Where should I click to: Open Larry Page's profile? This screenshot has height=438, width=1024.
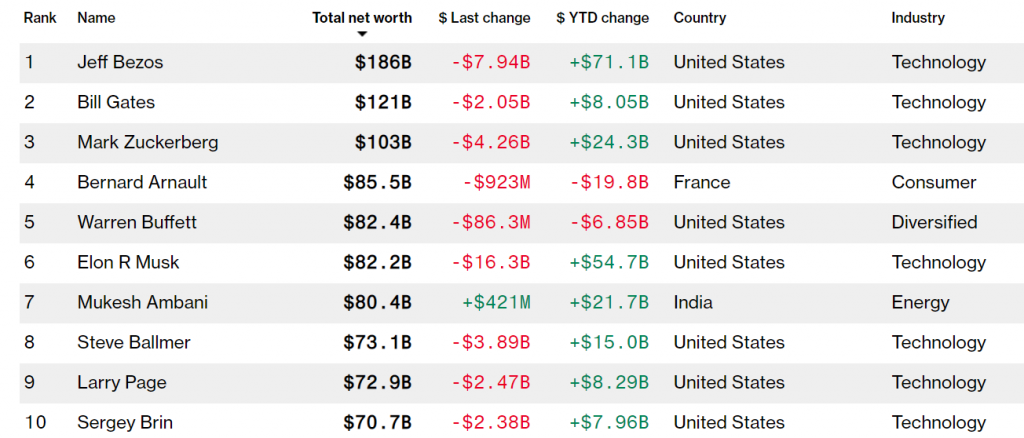click(122, 382)
